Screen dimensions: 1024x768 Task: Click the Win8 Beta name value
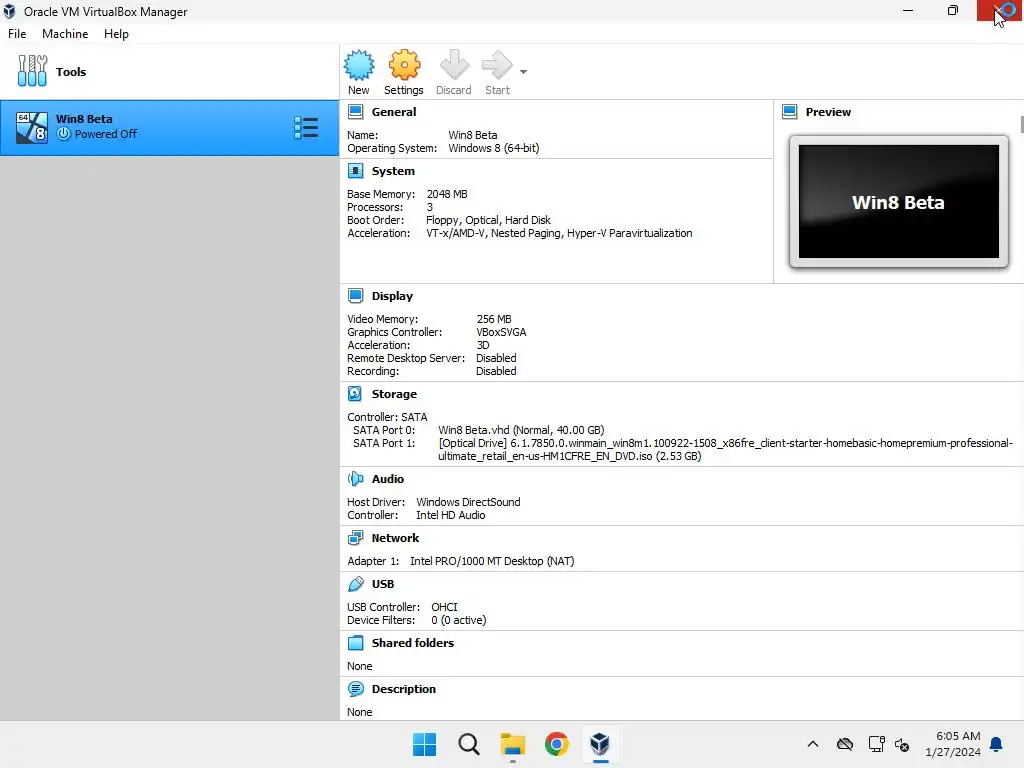point(472,135)
